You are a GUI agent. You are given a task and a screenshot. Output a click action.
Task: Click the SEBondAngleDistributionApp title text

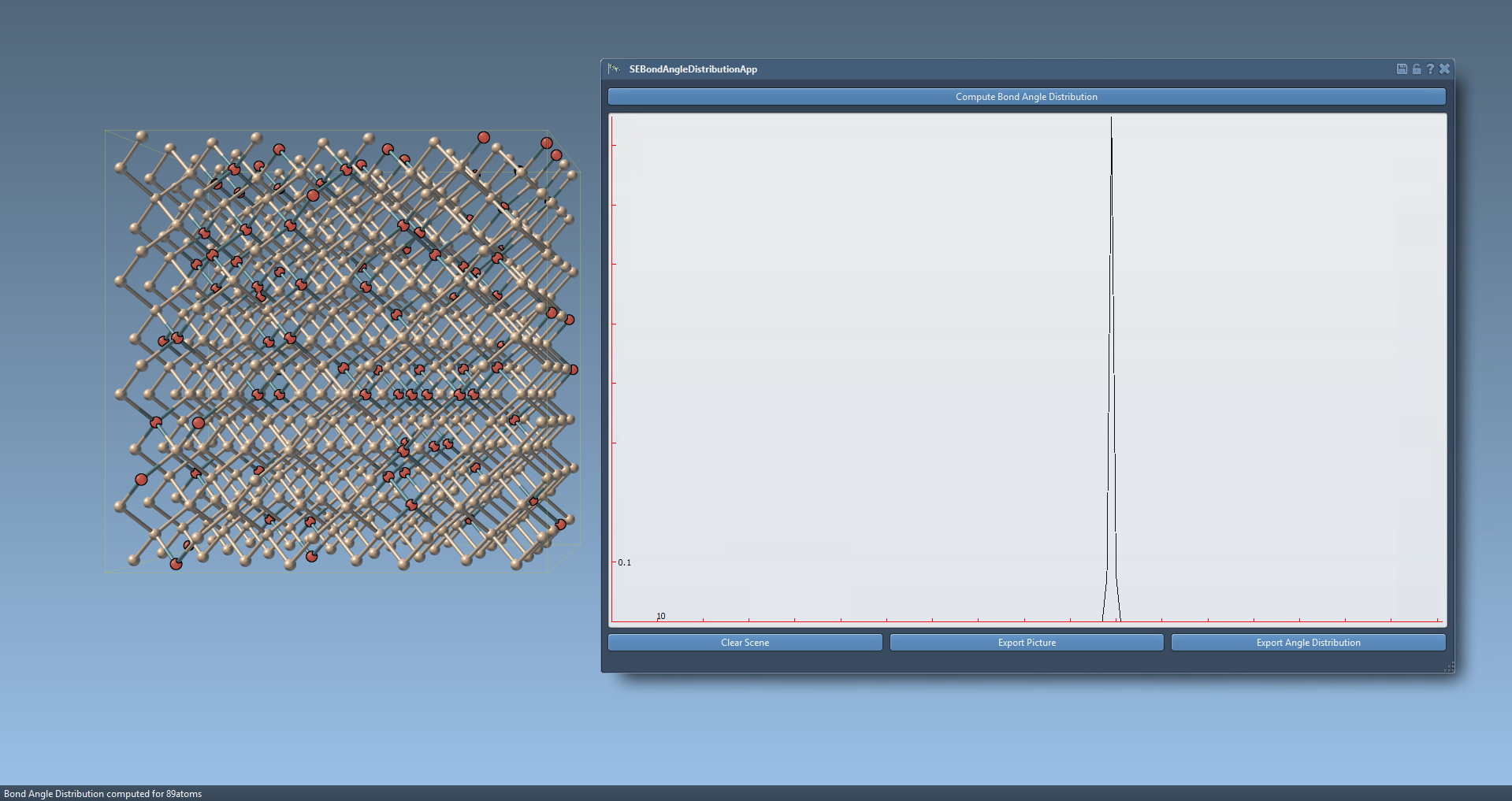pos(693,69)
